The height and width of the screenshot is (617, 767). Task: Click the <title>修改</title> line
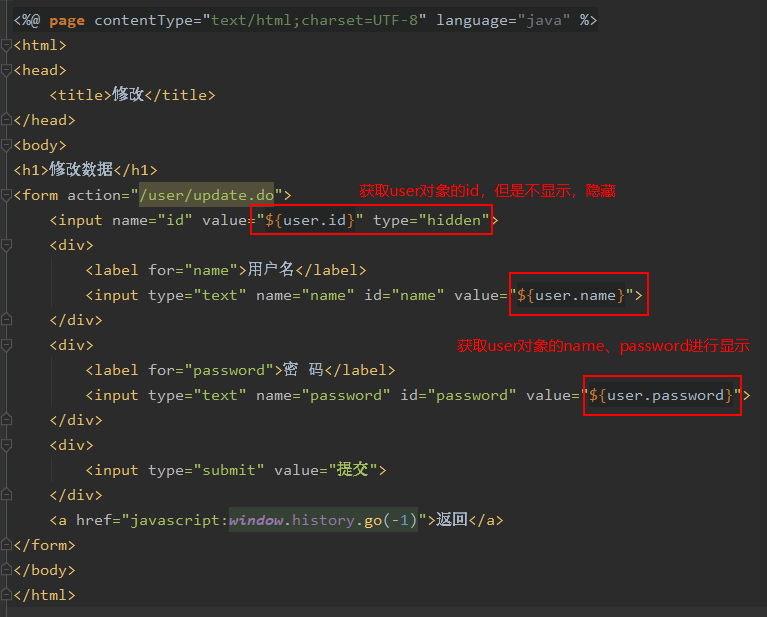[132, 94]
